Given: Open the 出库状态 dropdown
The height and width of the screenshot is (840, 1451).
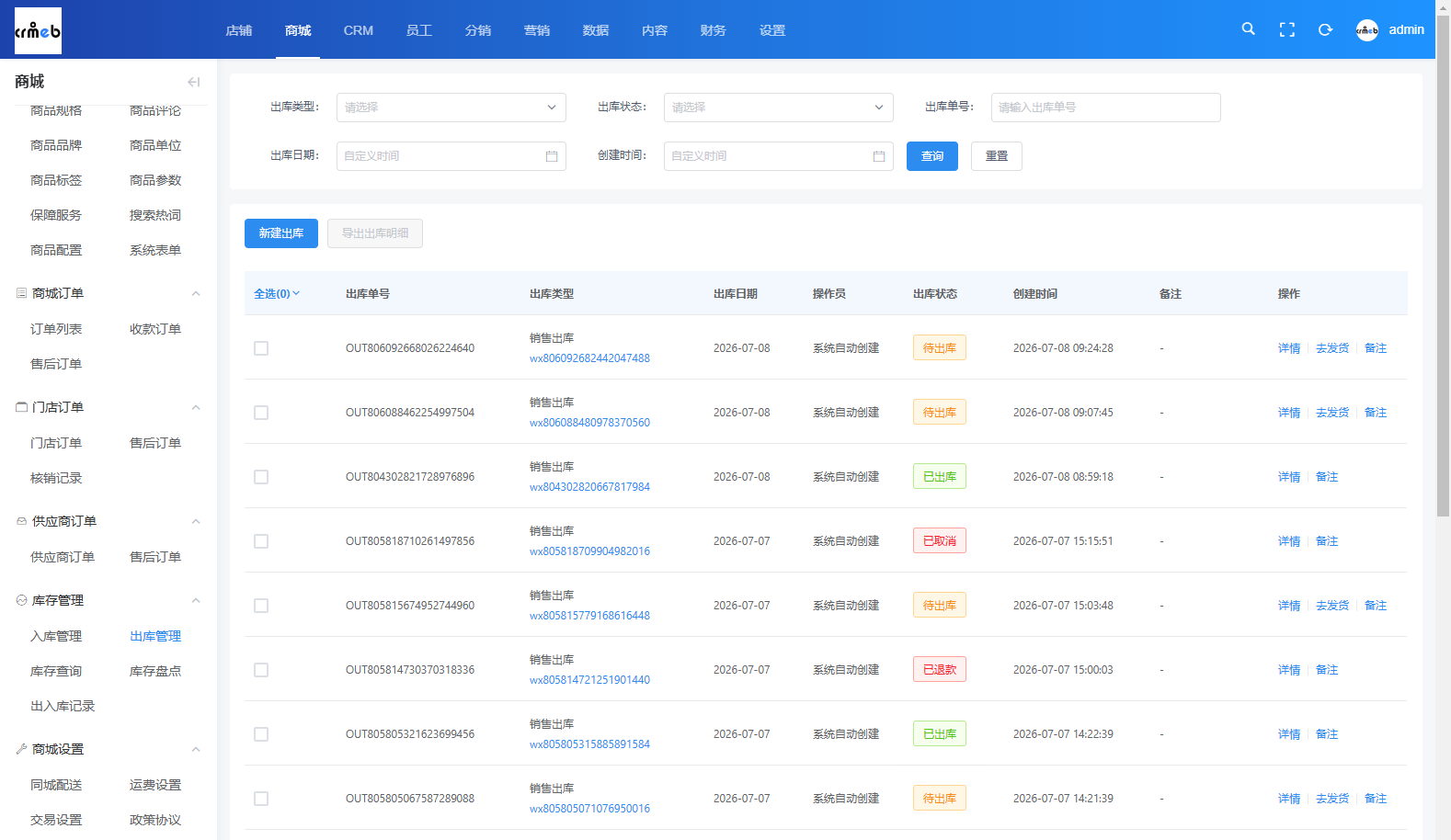Looking at the screenshot, I should pyautogui.click(x=779, y=108).
